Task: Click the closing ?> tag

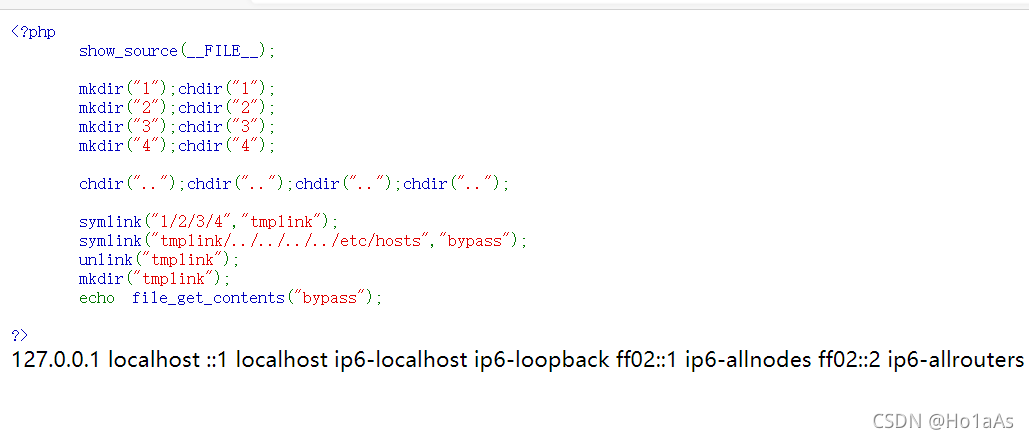Action: (x=20, y=335)
